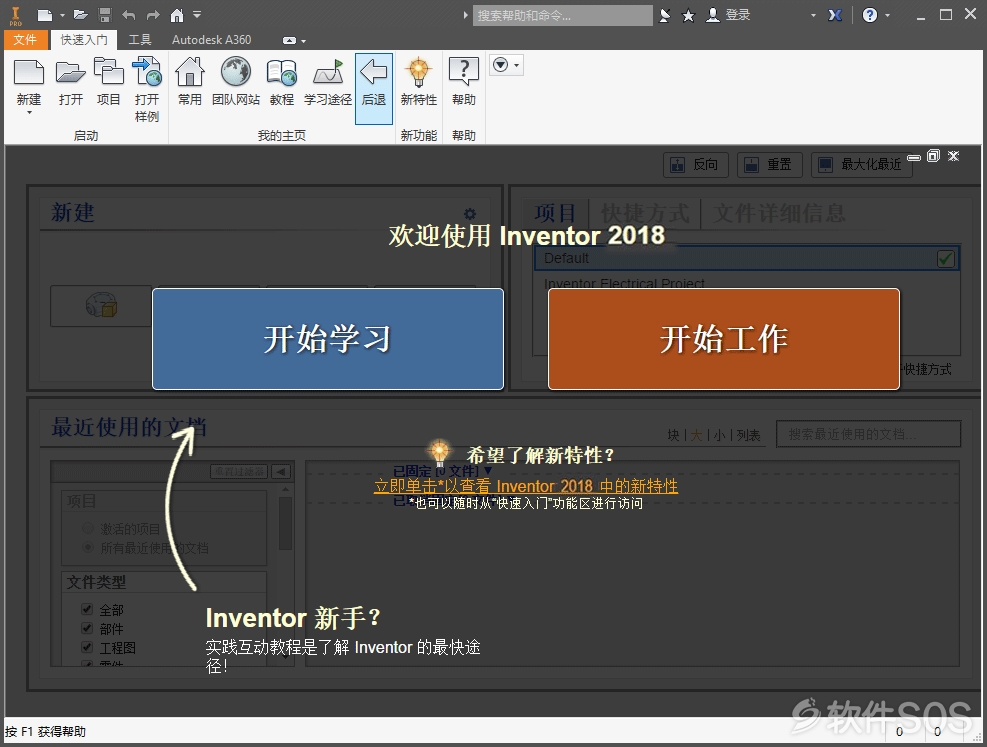Click the quick access New file icon
The height and width of the screenshot is (747, 987).
pyautogui.click(x=45, y=15)
